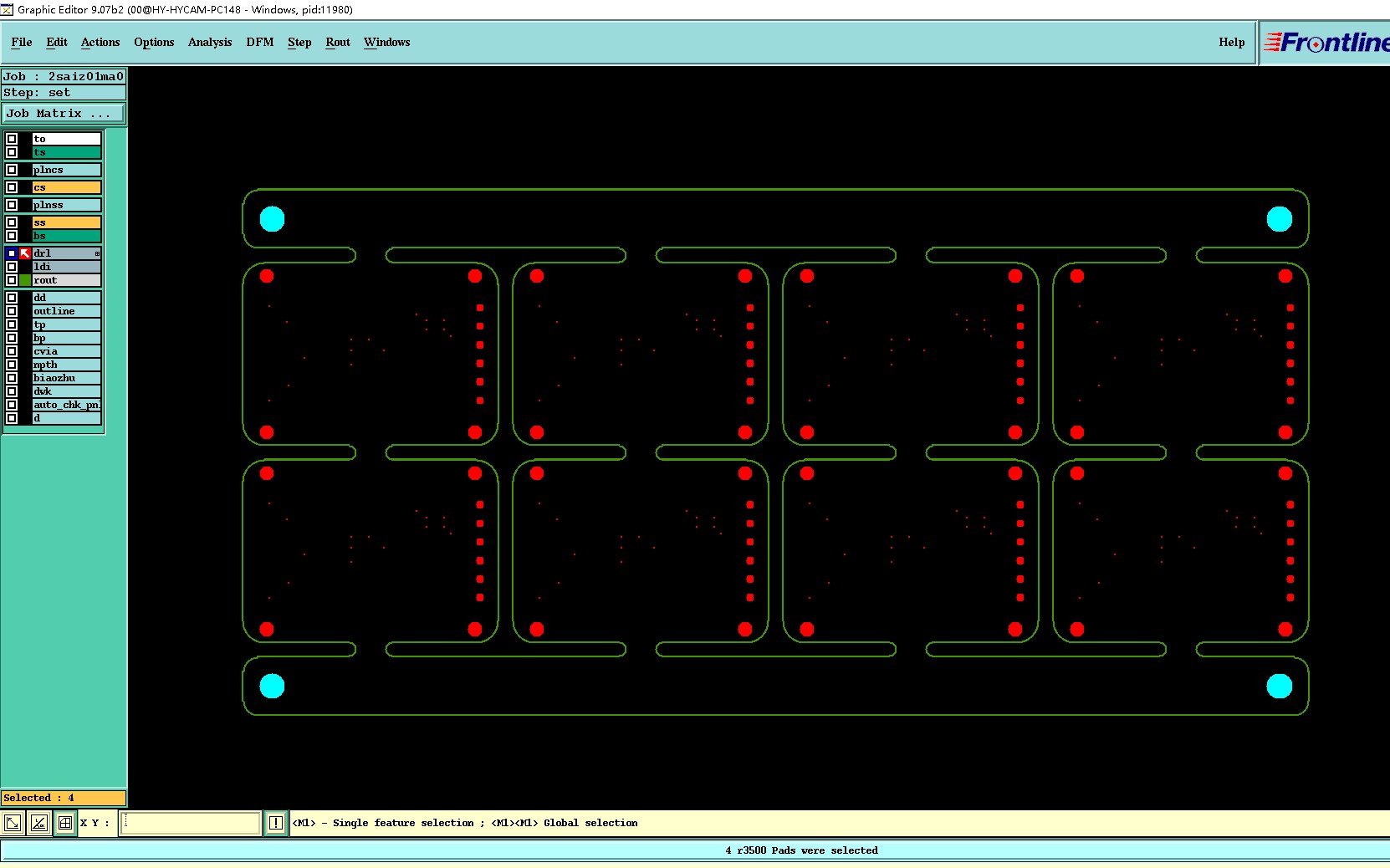
Task: Toggle display checkbox for layer npth
Action: tap(12, 365)
